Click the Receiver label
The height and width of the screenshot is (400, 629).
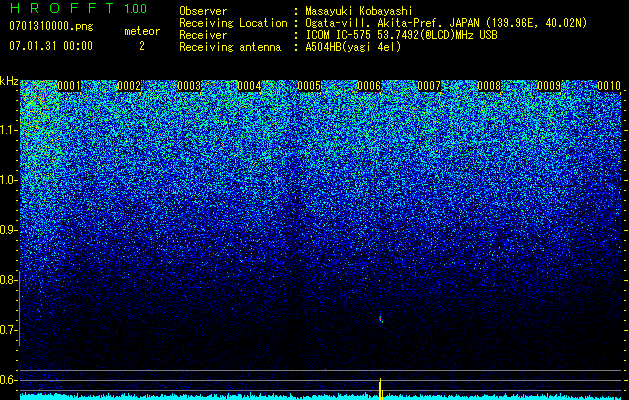(x=203, y=35)
